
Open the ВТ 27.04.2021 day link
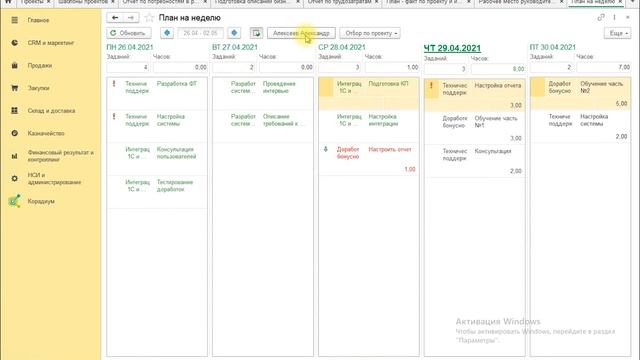tap(235, 47)
